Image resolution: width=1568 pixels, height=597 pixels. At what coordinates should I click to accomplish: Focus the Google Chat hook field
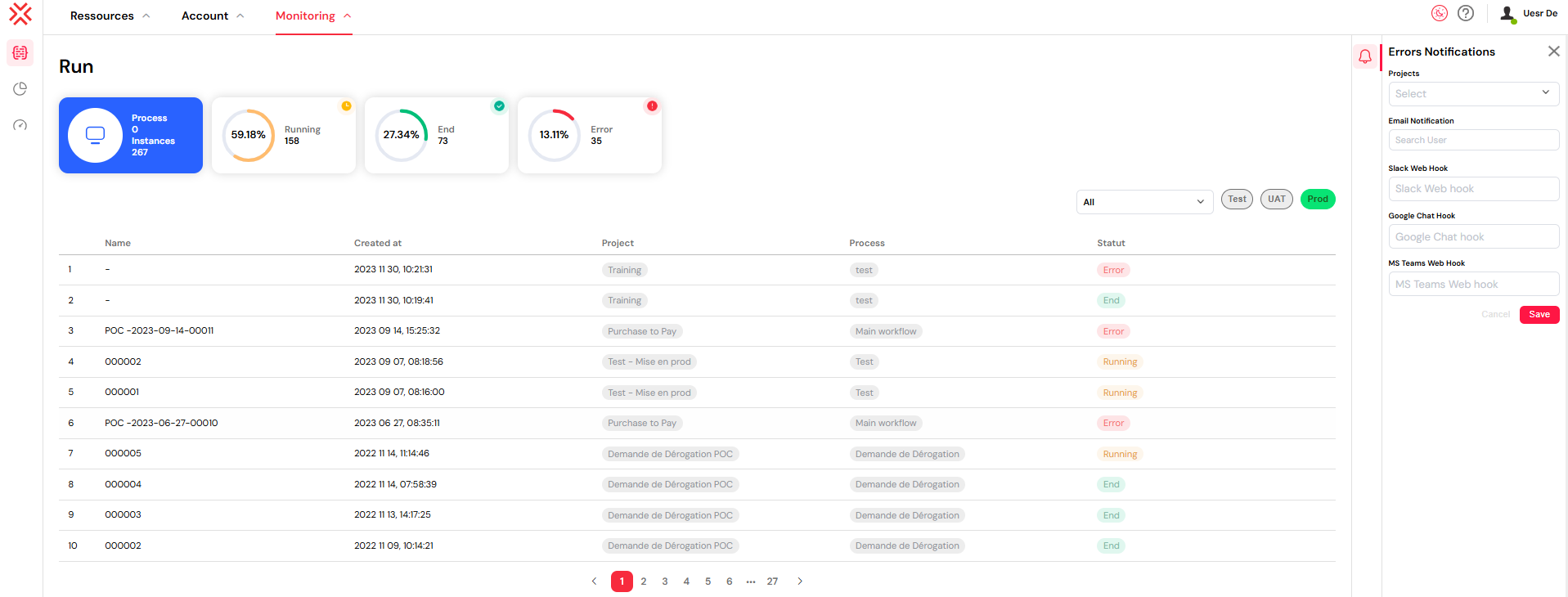pos(1473,236)
